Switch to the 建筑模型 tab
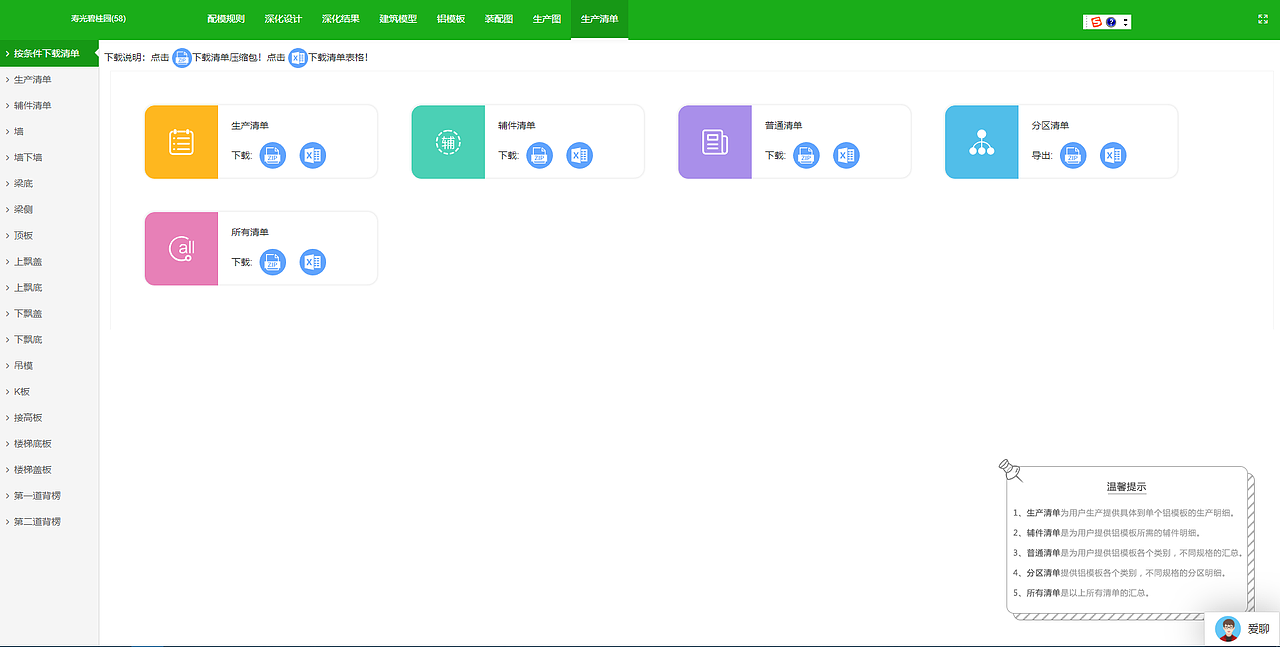The image size is (1280, 647). [398, 19]
